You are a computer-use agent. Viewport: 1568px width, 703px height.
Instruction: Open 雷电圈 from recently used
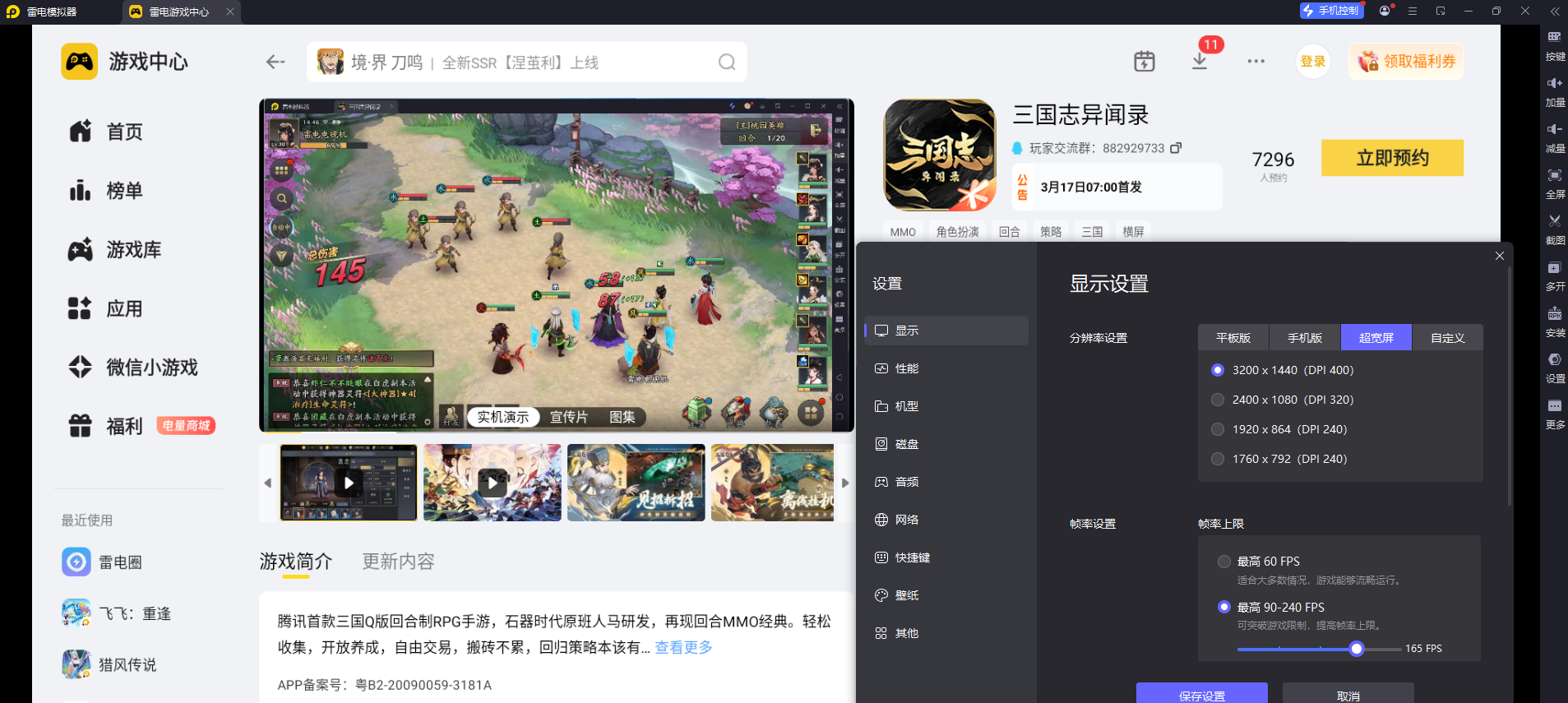point(102,562)
